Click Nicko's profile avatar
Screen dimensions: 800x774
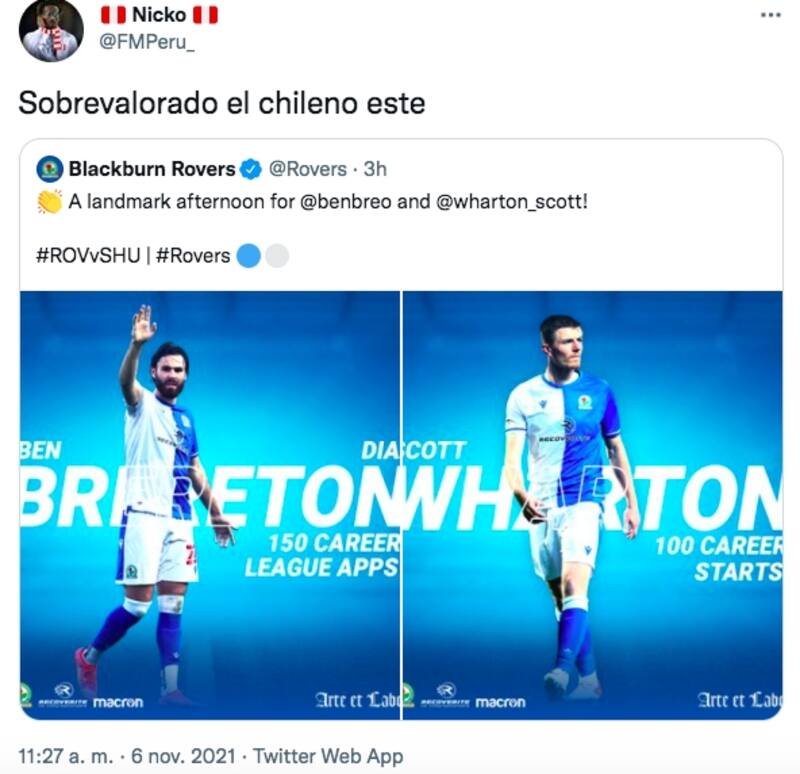[51, 31]
